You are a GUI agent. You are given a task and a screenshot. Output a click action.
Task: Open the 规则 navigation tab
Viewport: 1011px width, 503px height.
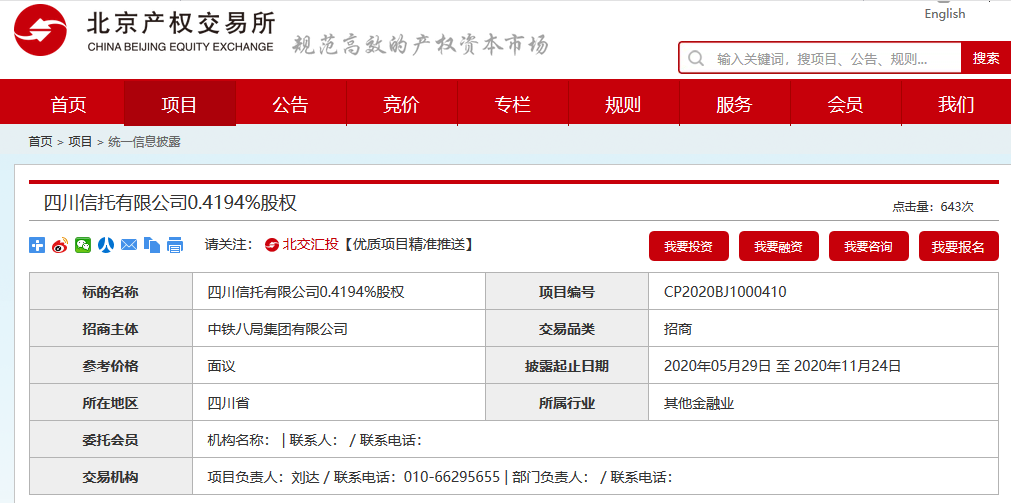(623, 104)
